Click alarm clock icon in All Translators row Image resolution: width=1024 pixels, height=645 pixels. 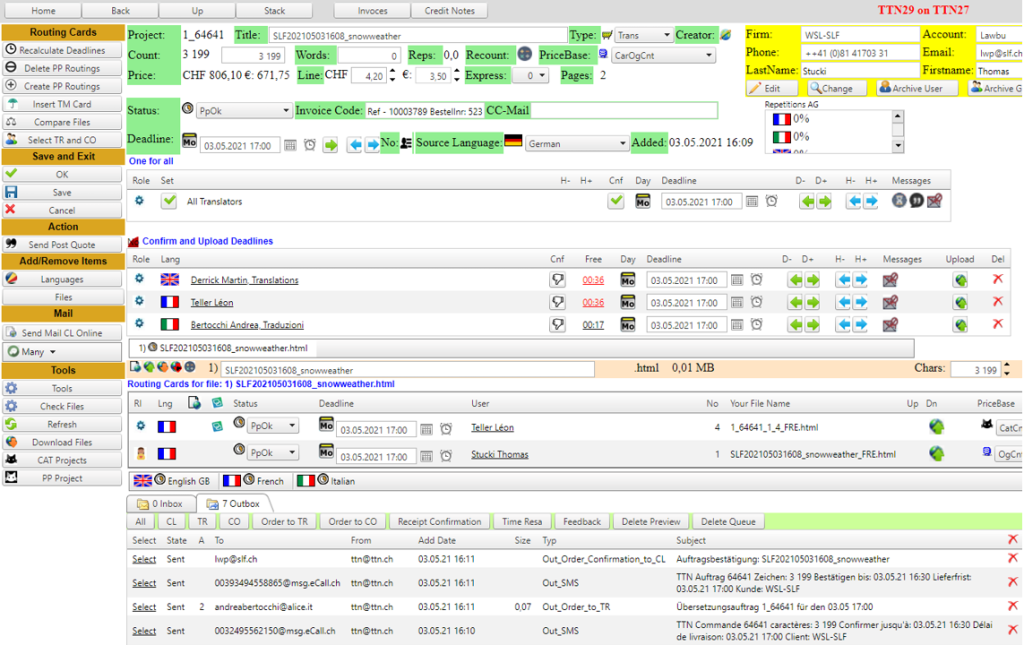tap(771, 201)
